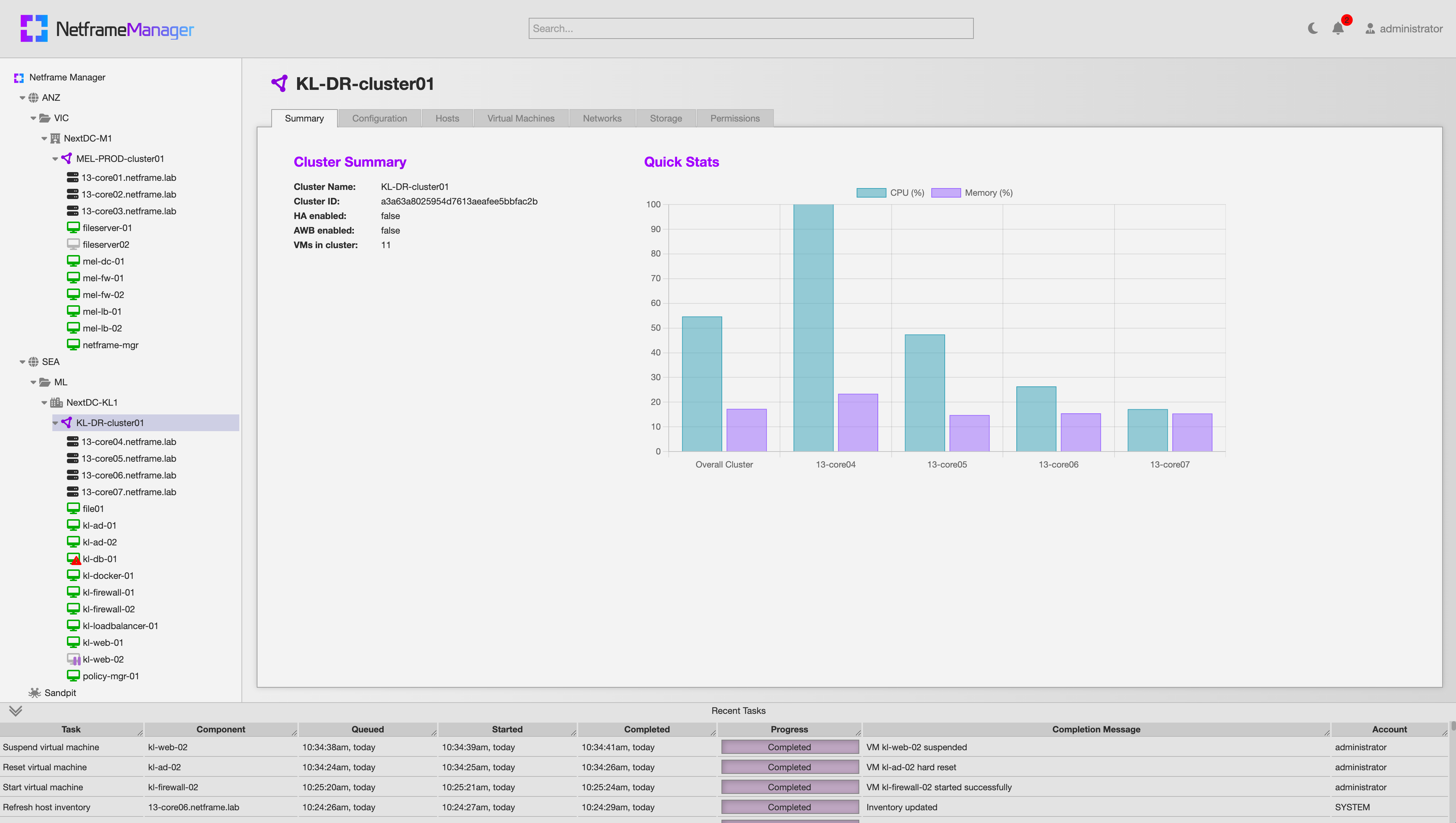Collapse the NextDC-KL1 datacenter node
Image resolution: width=1456 pixels, height=823 pixels.
(x=44, y=403)
